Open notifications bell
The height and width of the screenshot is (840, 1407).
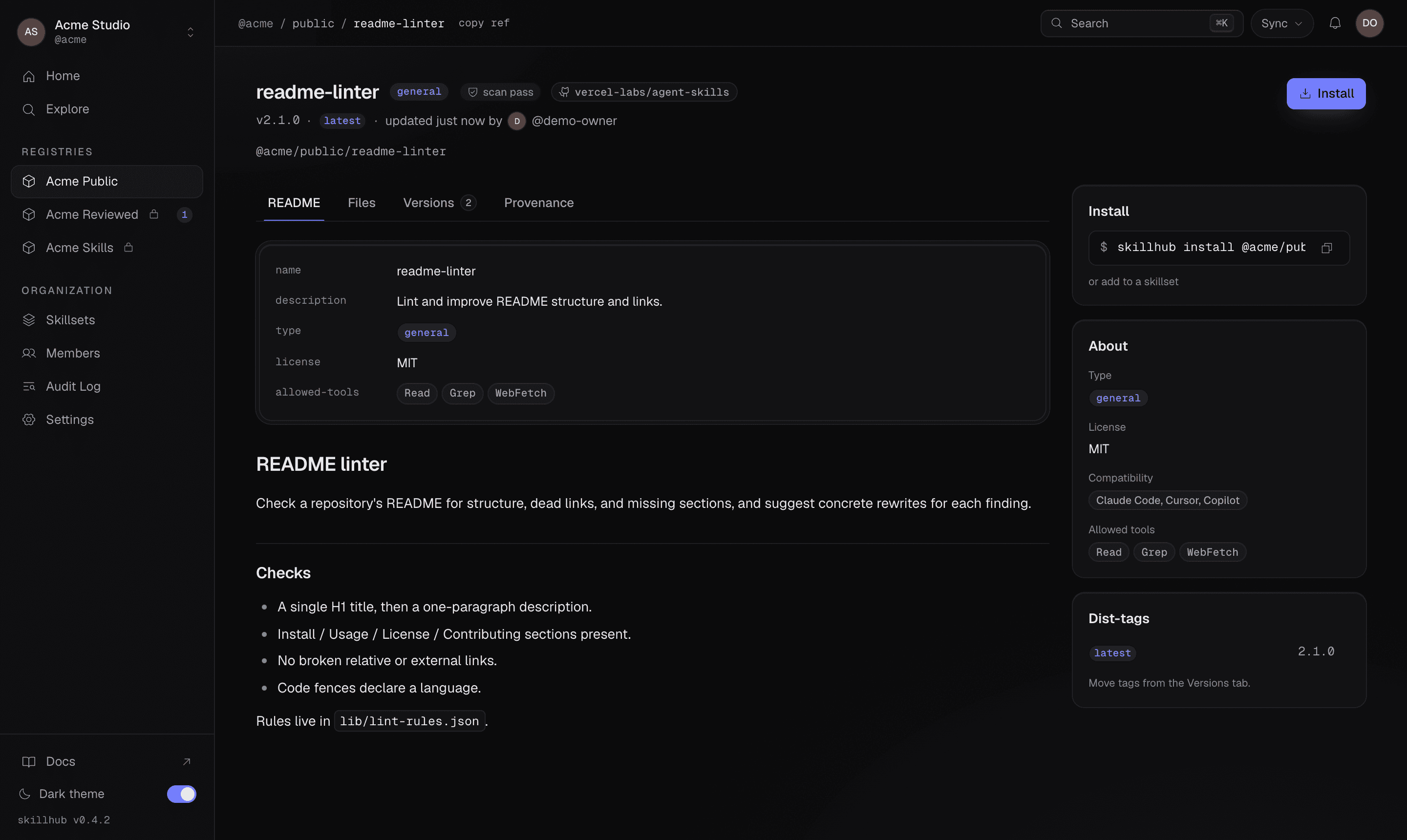coord(1335,23)
